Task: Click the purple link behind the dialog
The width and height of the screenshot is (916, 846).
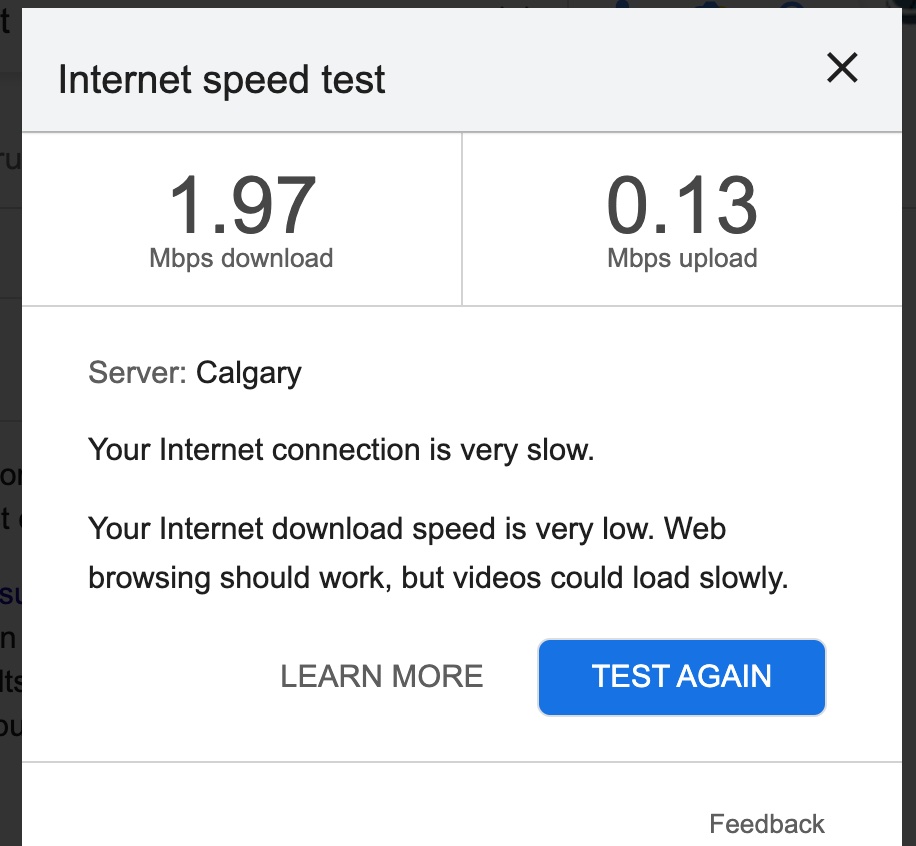Action: point(11,596)
